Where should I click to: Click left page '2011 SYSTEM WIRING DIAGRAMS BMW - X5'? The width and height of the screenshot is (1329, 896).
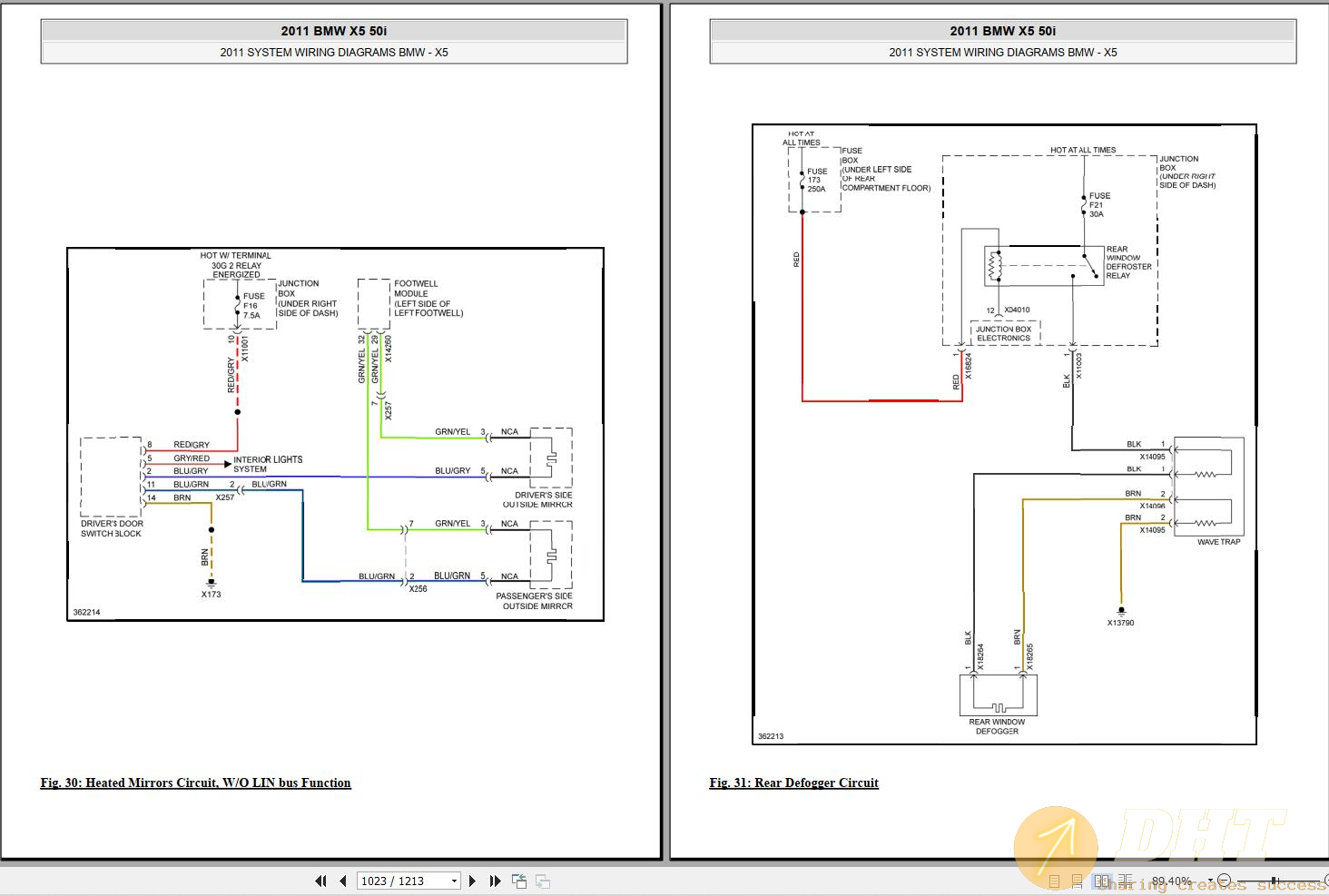tap(334, 52)
